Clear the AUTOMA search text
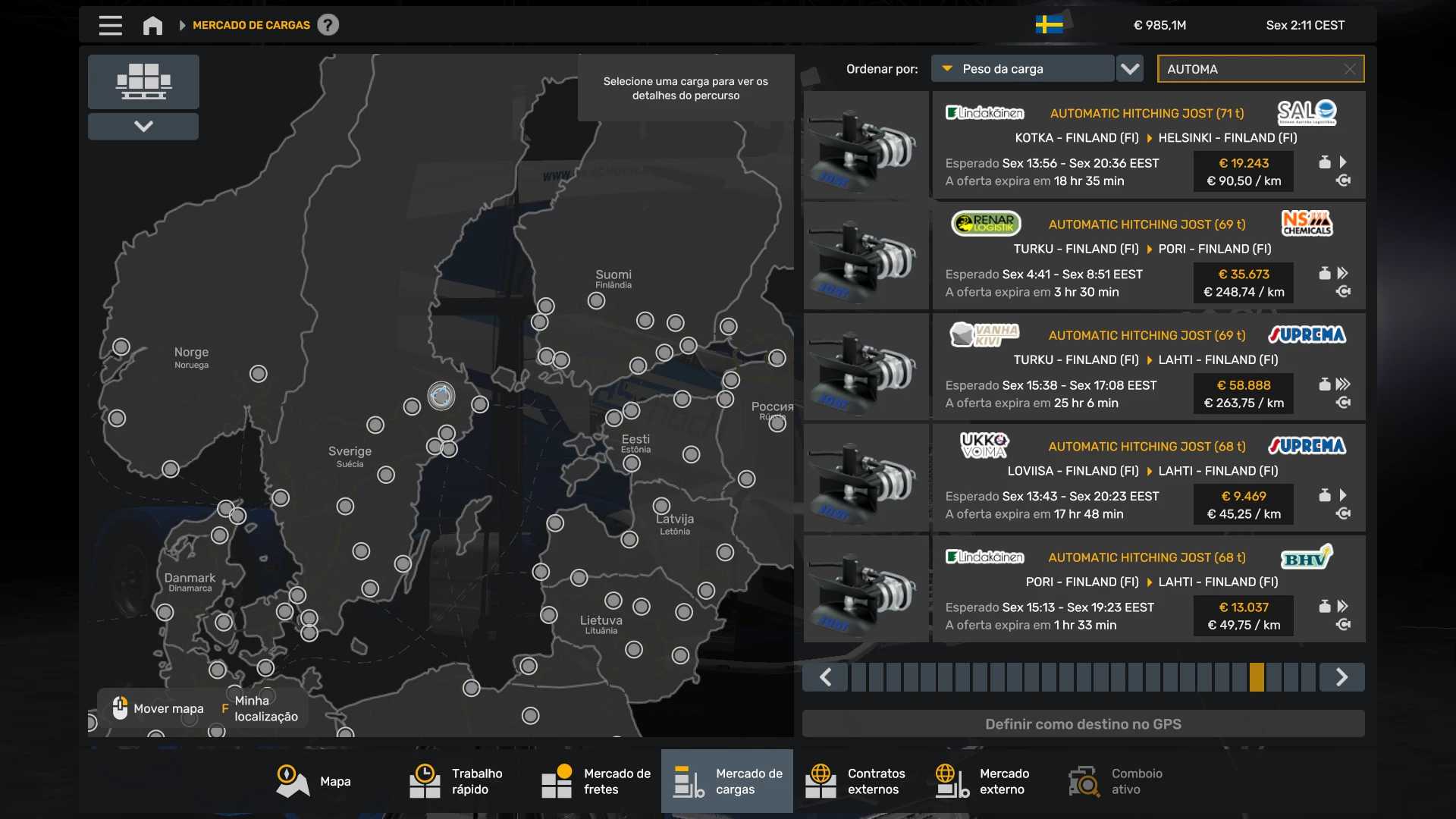The height and width of the screenshot is (819, 1456). coord(1349,69)
